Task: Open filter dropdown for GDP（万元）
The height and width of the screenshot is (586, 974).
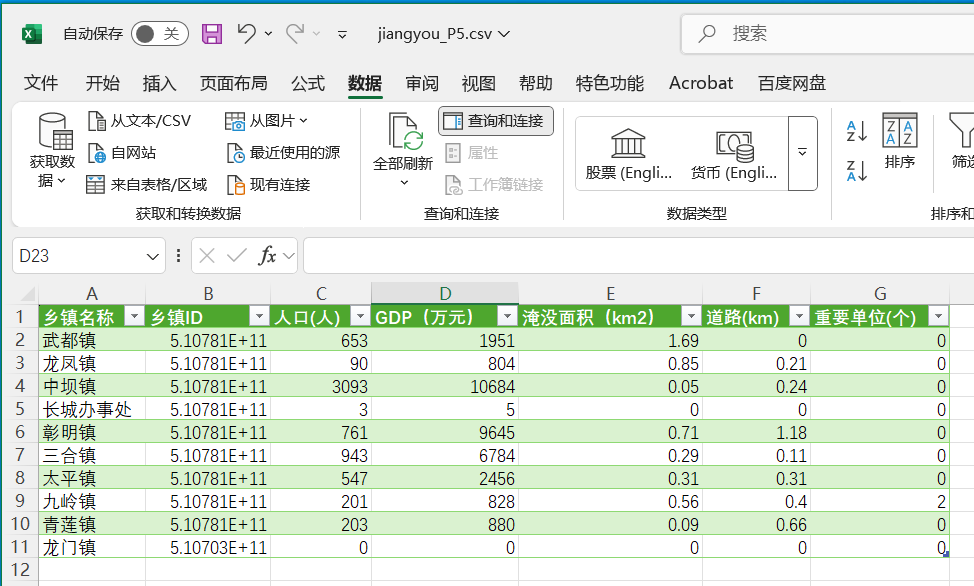Action: (x=507, y=316)
